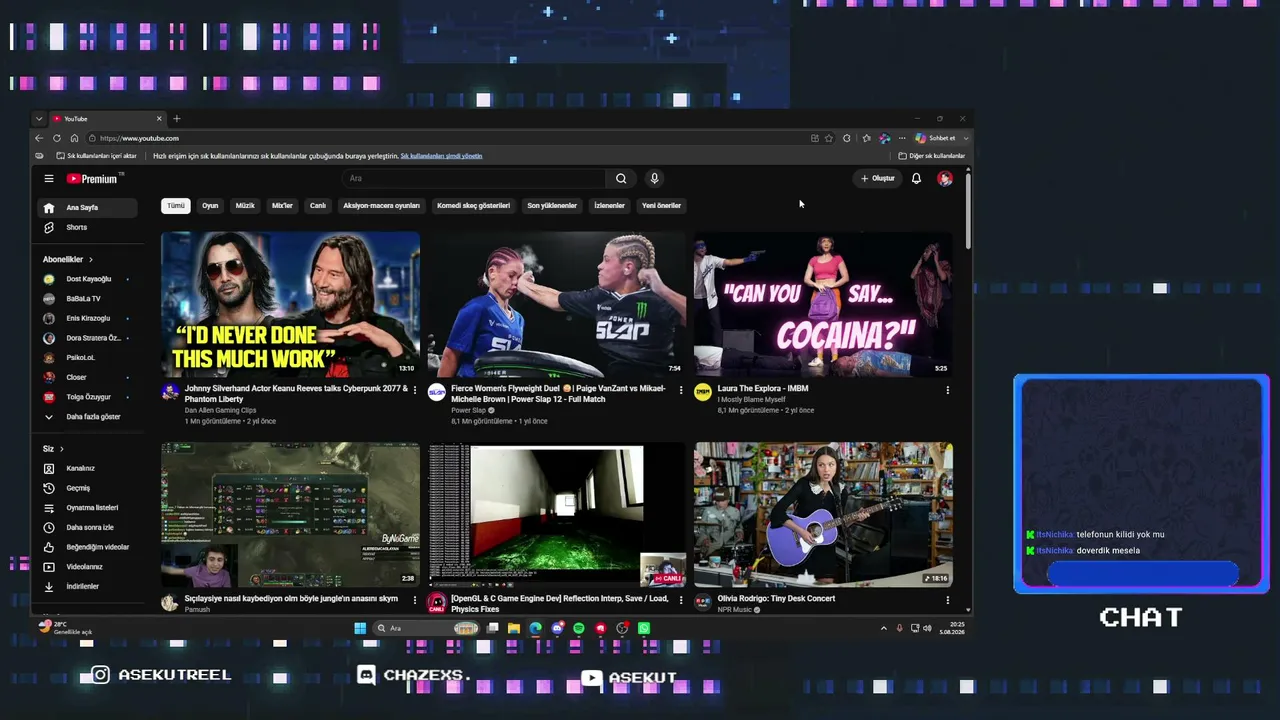
Task: Play the Olivia Rodrigo Tiny Desk thumbnail
Action: click(x=824, y=514)
